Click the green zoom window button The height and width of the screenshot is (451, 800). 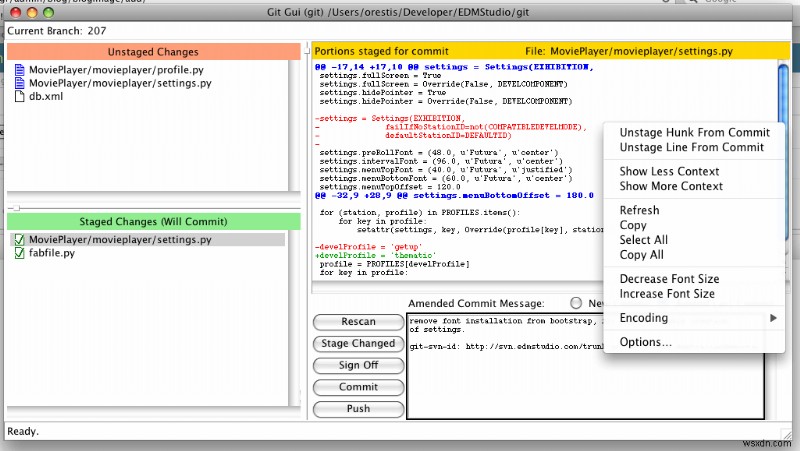48,13
